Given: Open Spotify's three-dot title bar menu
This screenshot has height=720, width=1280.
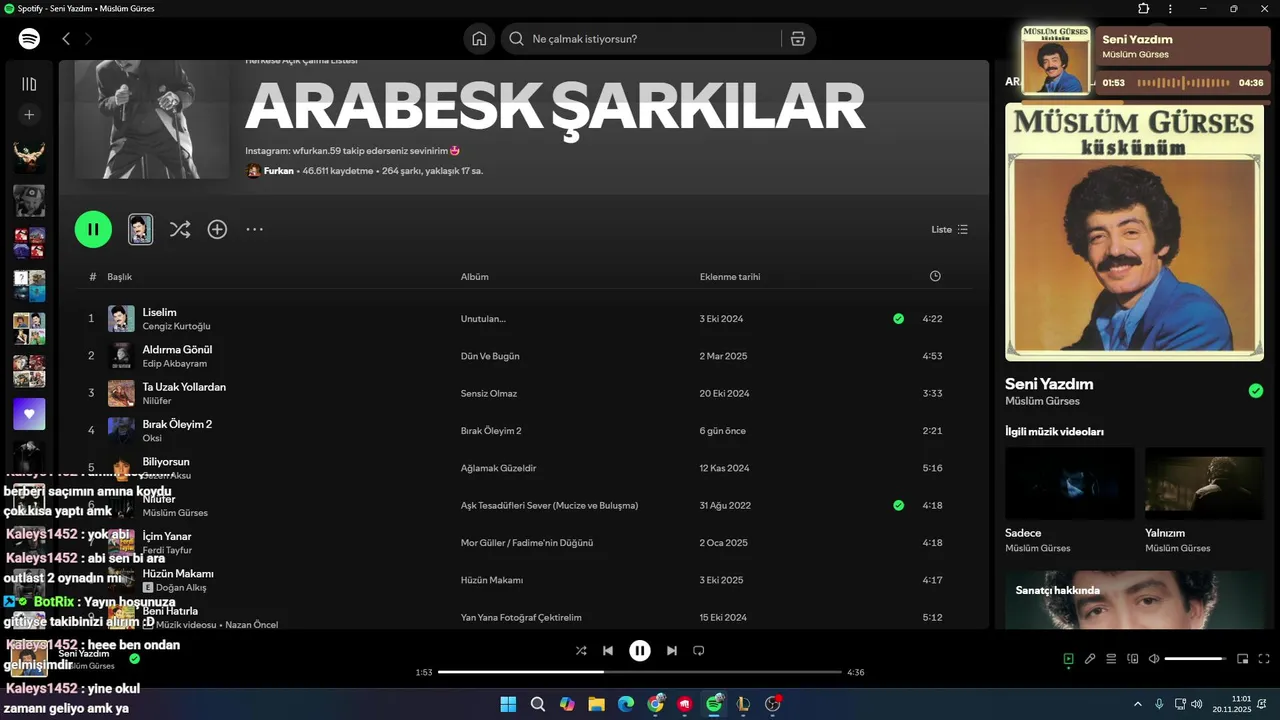Looking at the screenshot, I should tap(1171, 9).
